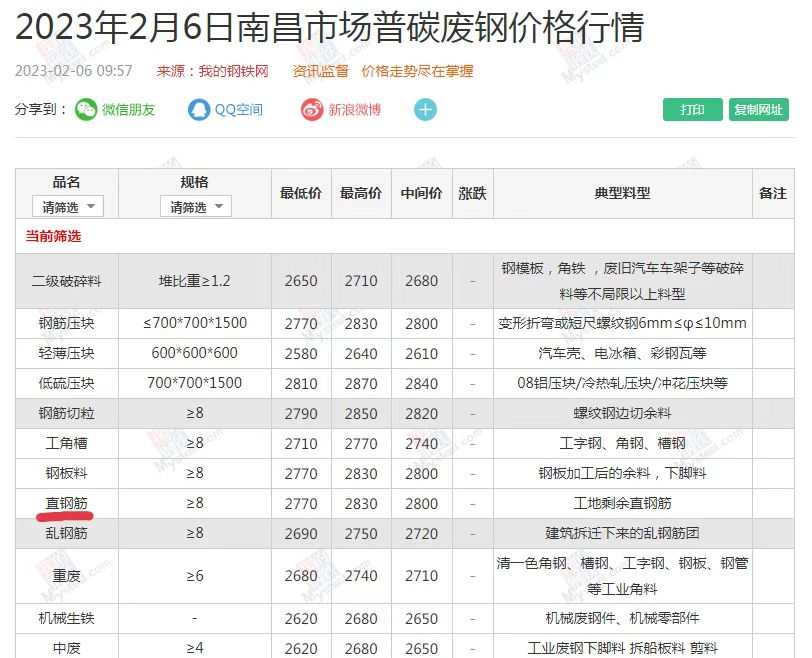Expand the 规格 请筛选 filter dropdown

(x=195, y=207)
